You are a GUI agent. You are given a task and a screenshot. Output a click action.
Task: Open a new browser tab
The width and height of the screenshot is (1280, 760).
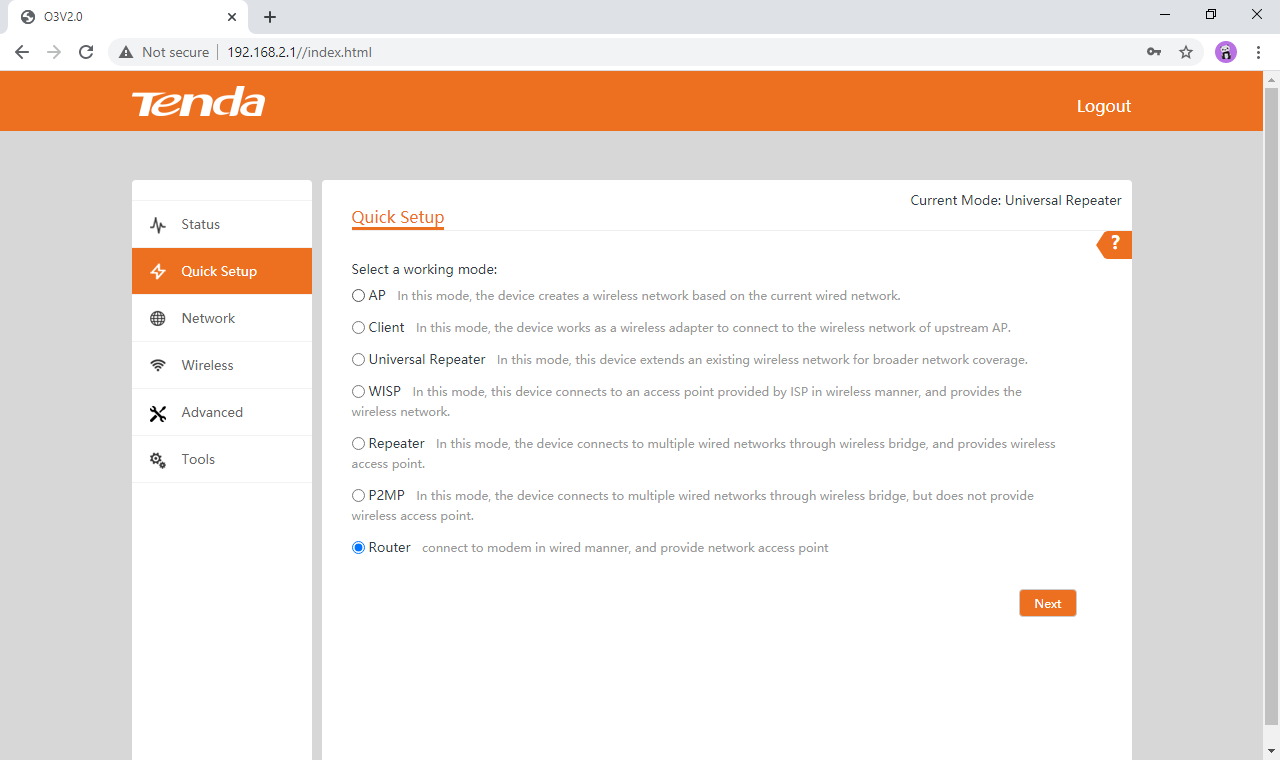270,17
